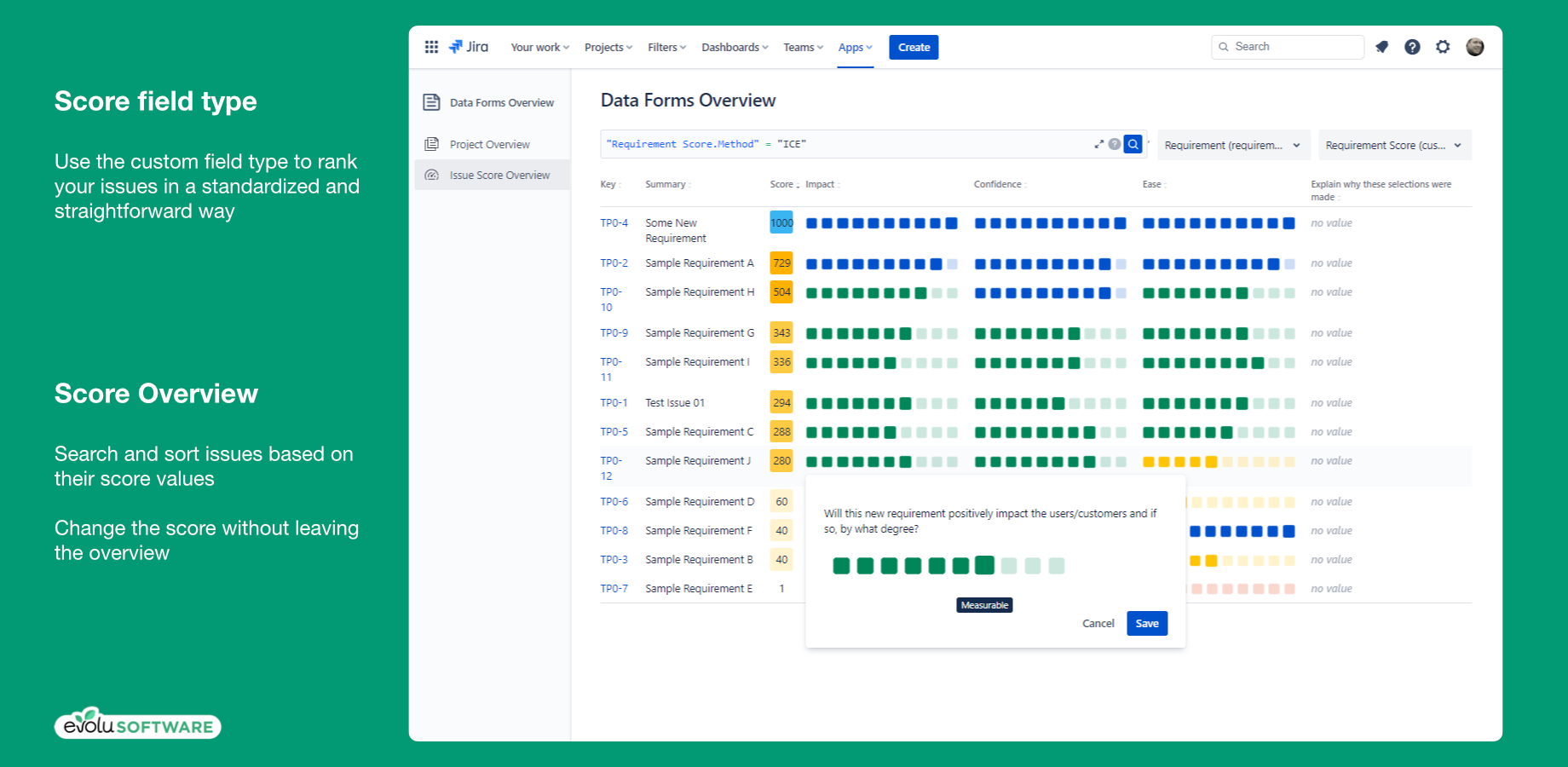Open issue link TPO-9

pos(614,332)
